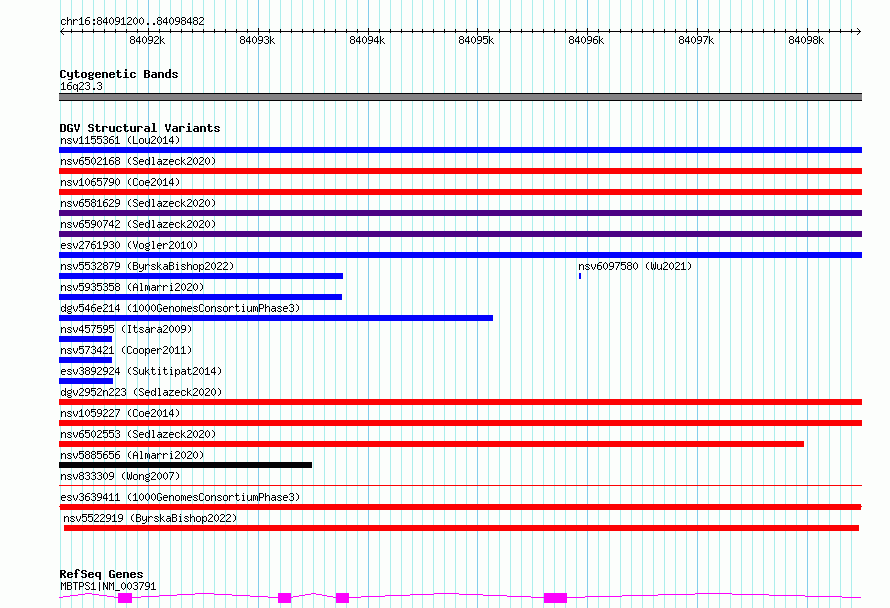Screen dimensions: 890x608
Task: Open nsv457595 (Itsara2009) label
Action: click(x=126, y=329)
